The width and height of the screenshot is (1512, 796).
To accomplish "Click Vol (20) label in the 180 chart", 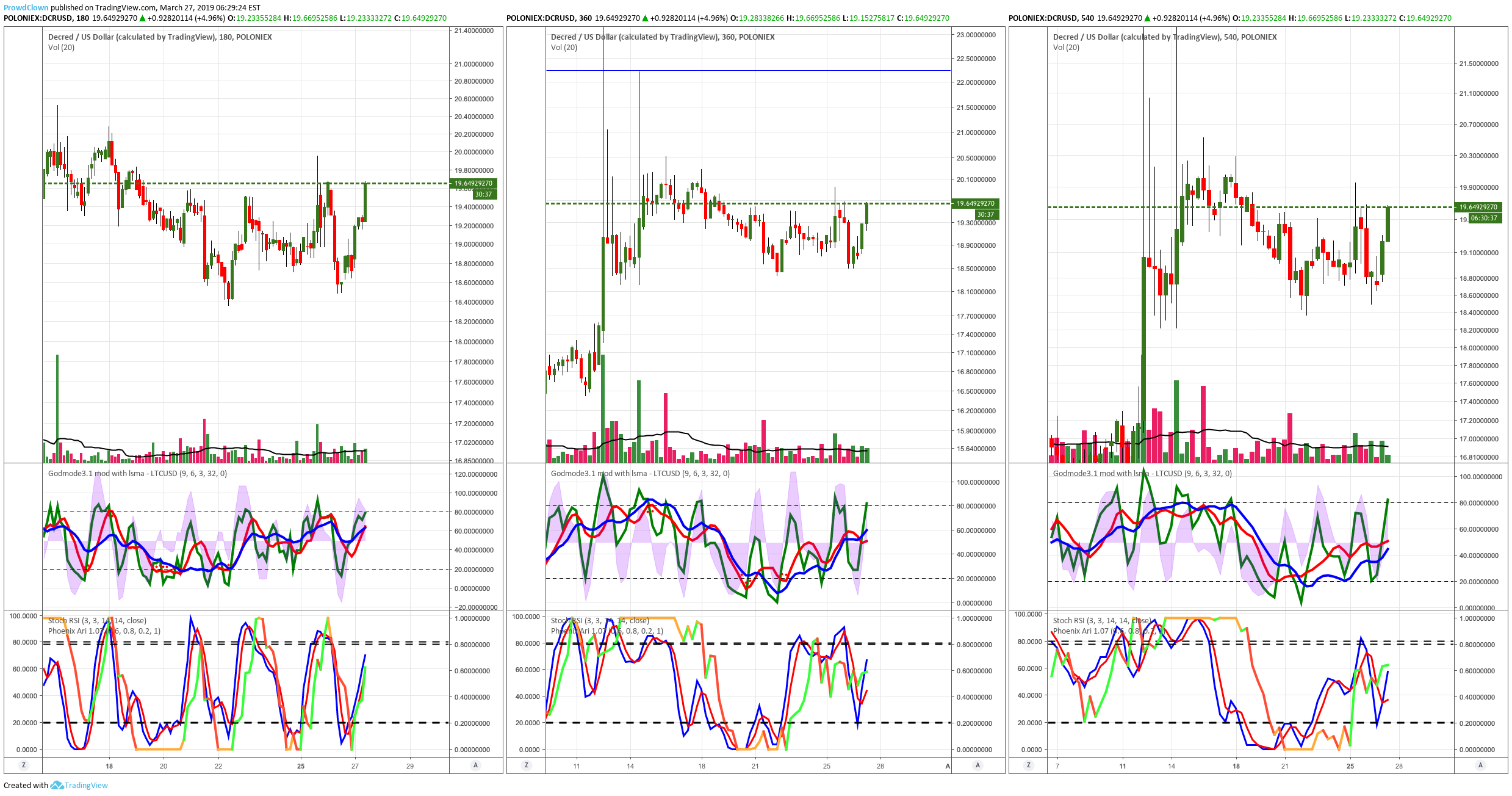I will 61,48.
